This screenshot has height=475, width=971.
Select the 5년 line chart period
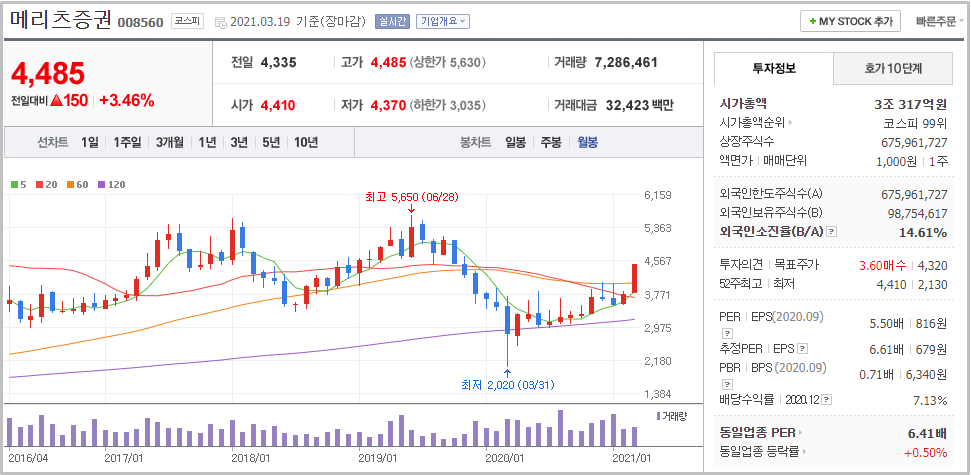click(x=271, y=142)
